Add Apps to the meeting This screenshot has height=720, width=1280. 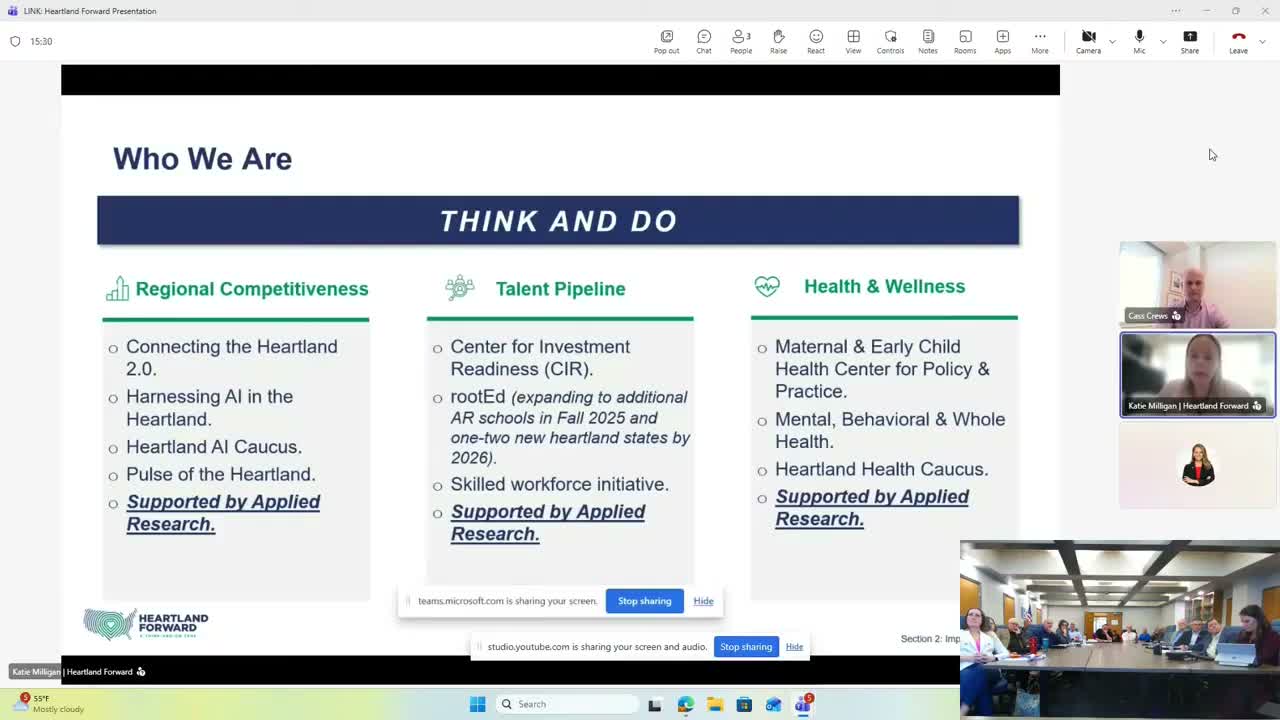pyautogui.click(x=1002, y=41)
